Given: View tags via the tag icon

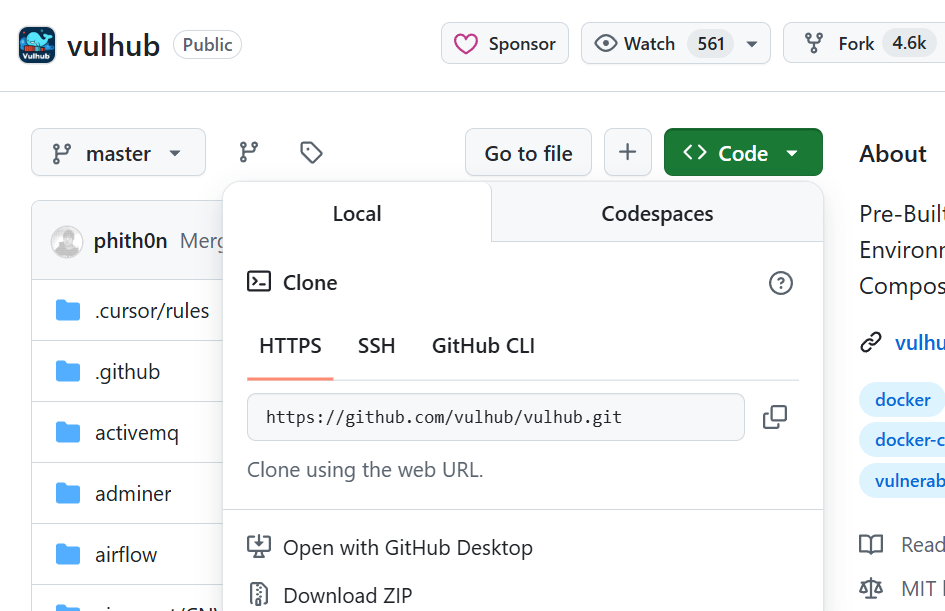Looking at the screenshot, I should [x=311, y=152].
